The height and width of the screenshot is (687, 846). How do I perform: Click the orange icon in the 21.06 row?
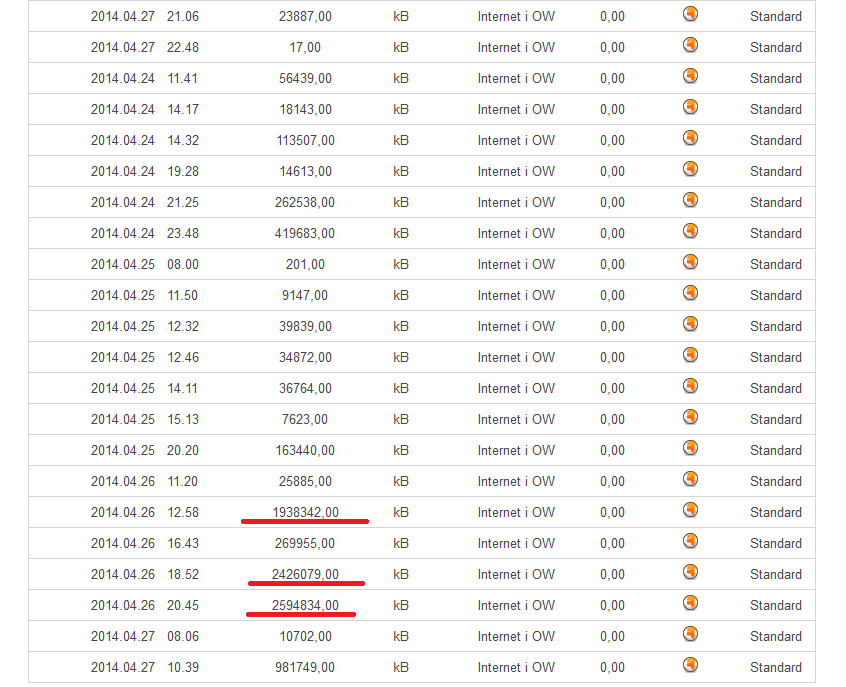690,14
